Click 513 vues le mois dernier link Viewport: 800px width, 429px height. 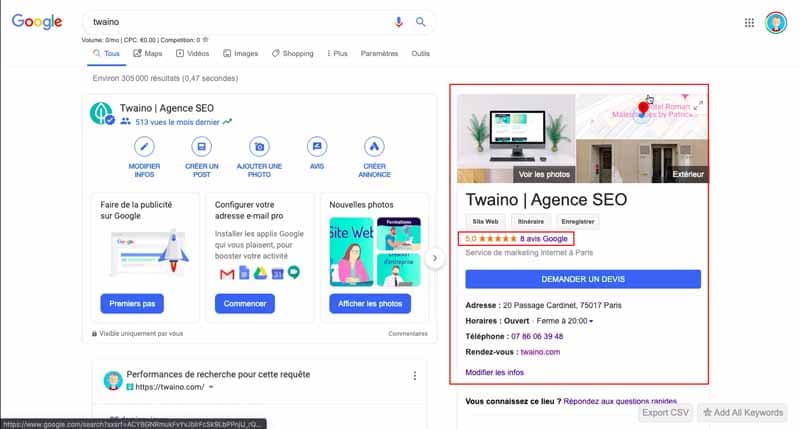178,122
